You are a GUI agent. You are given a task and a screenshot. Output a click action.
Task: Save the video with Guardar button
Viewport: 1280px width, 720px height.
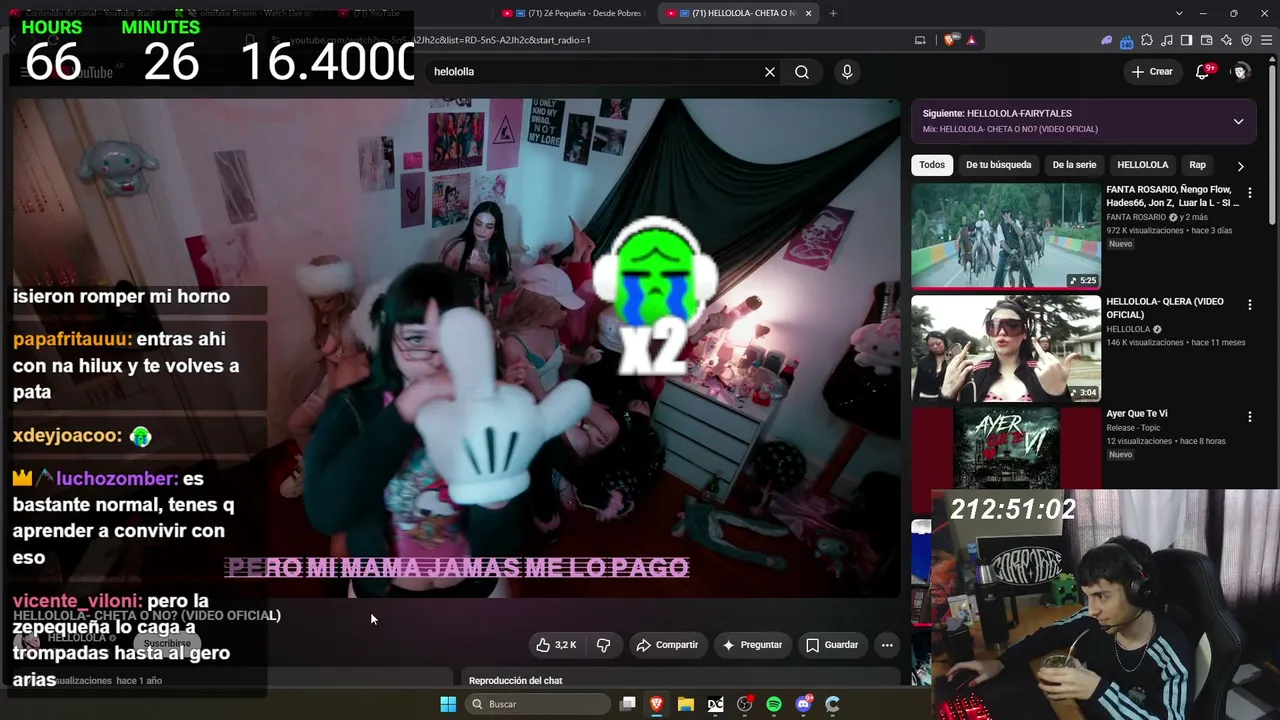point(832,645)
